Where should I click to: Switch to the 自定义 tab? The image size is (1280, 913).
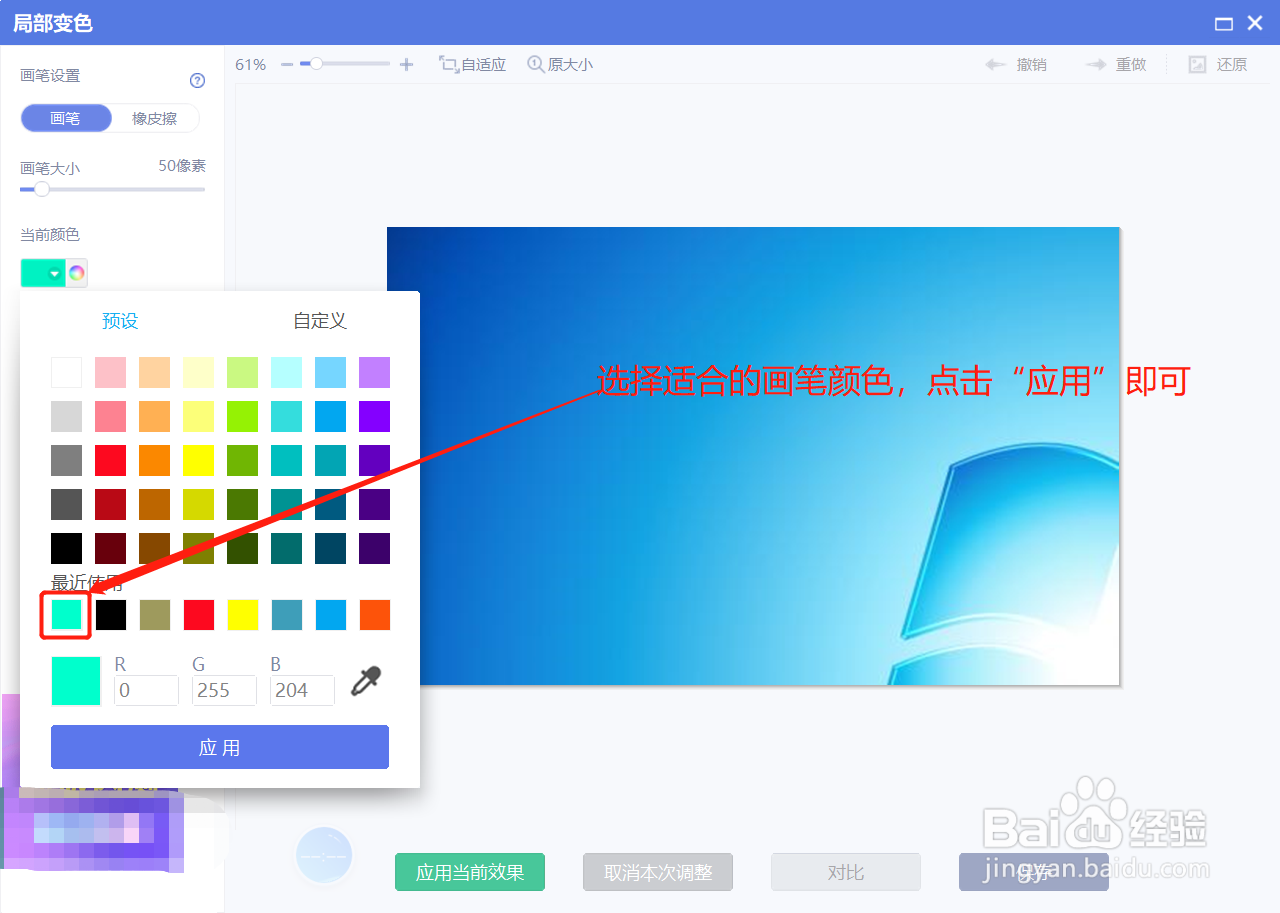click(x=320, y=321)
